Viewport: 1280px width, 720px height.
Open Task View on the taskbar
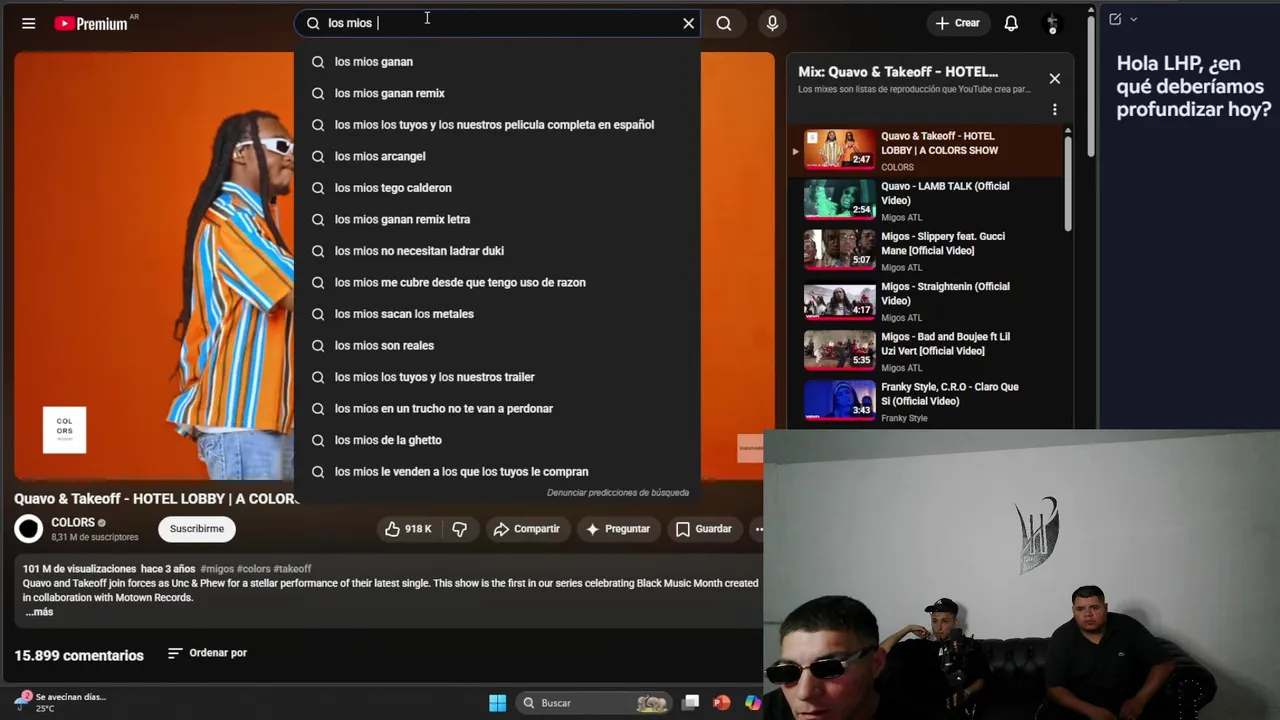click(691, 703)
